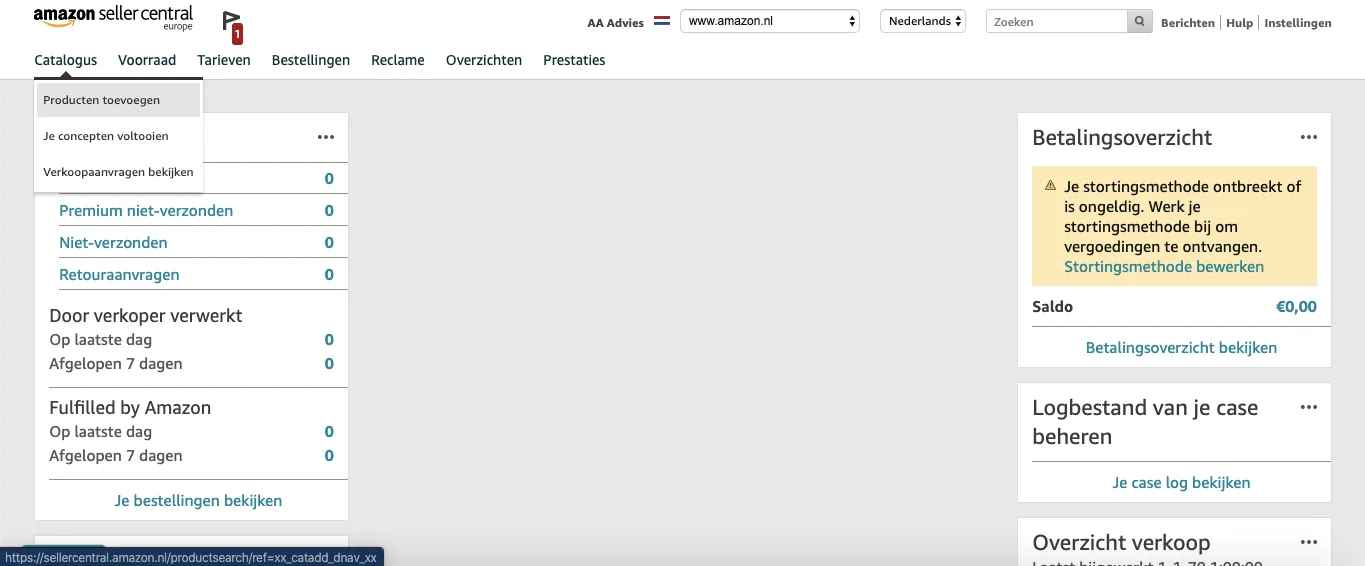Open the Bestellingen navigation menu
The image size is (1365, 566).
311,60
